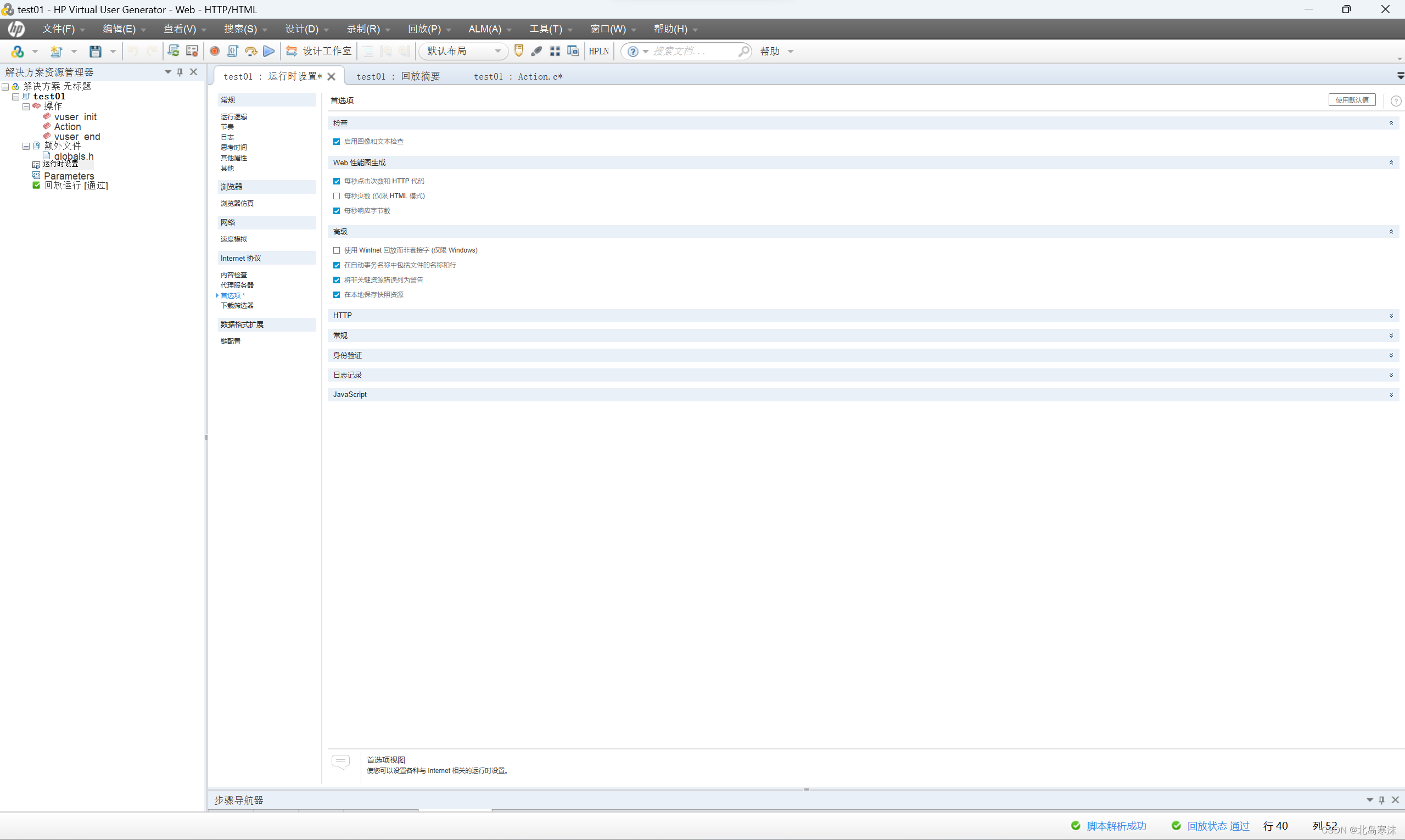Click the 使用默认值 button
Screen dimensions: 1405x840
[x=1351, y=100]
